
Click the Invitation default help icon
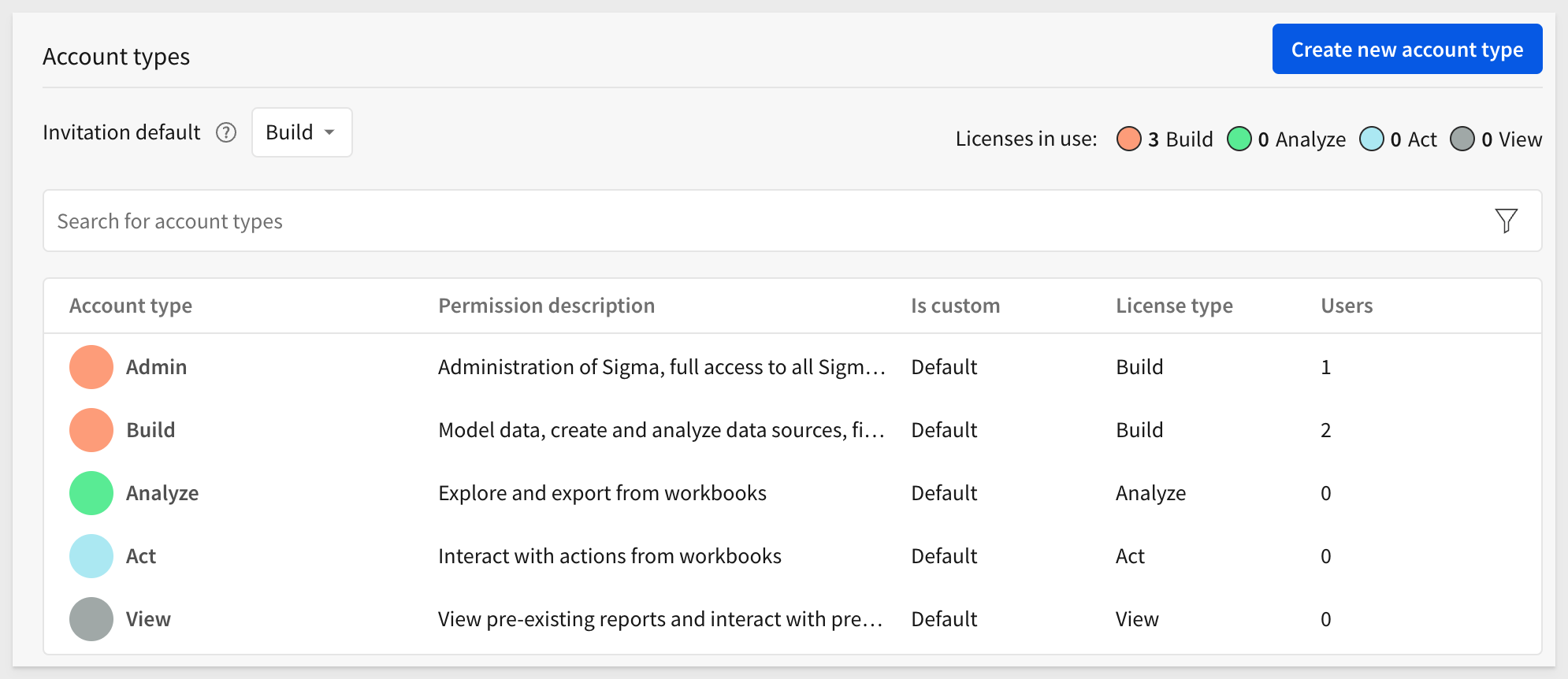226,132
